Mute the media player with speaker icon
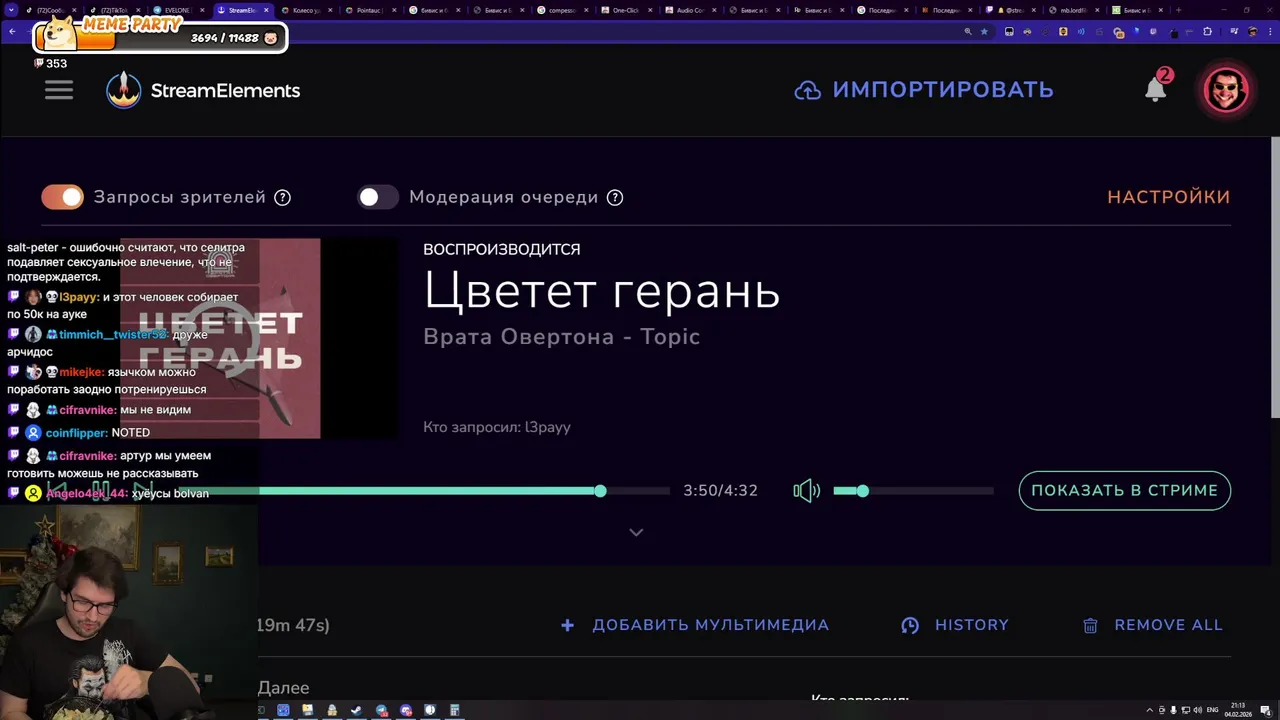Image resolution: width=1280 pixels, height=720 pixels. coord(807,490)
